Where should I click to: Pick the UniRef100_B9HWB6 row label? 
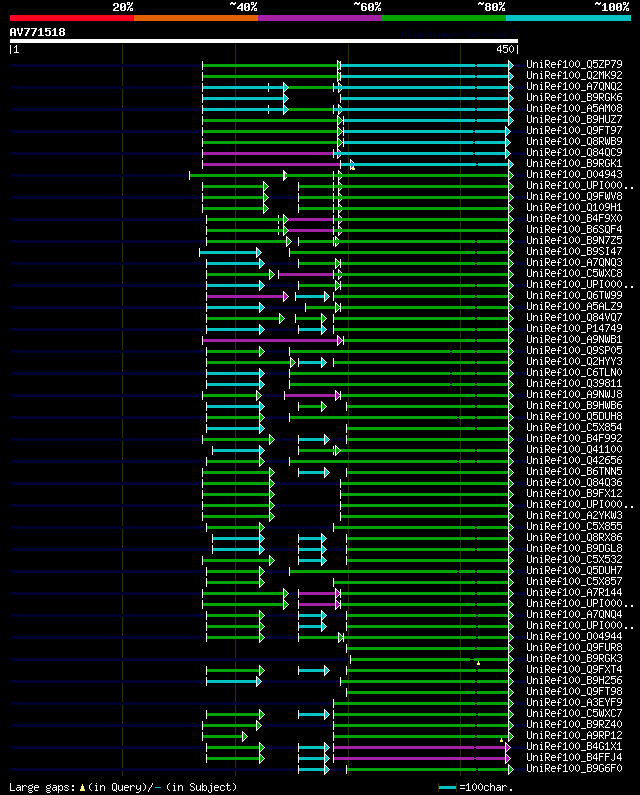(x=574, y=405)
